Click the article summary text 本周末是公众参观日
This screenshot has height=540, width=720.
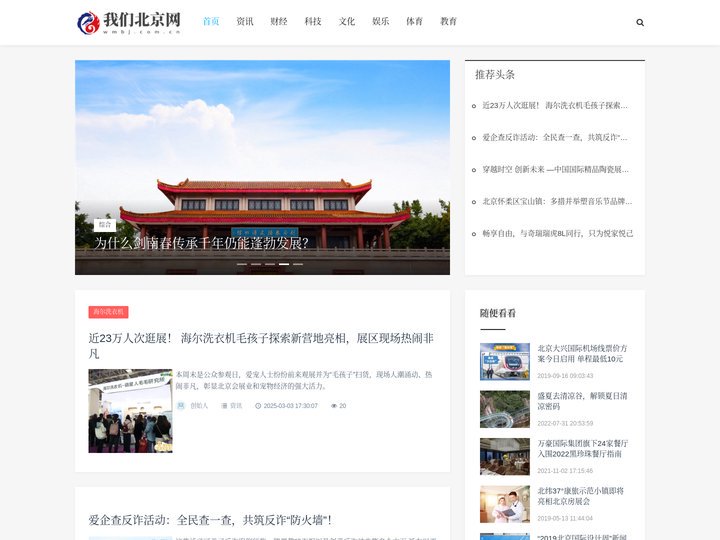pos(304,380)
